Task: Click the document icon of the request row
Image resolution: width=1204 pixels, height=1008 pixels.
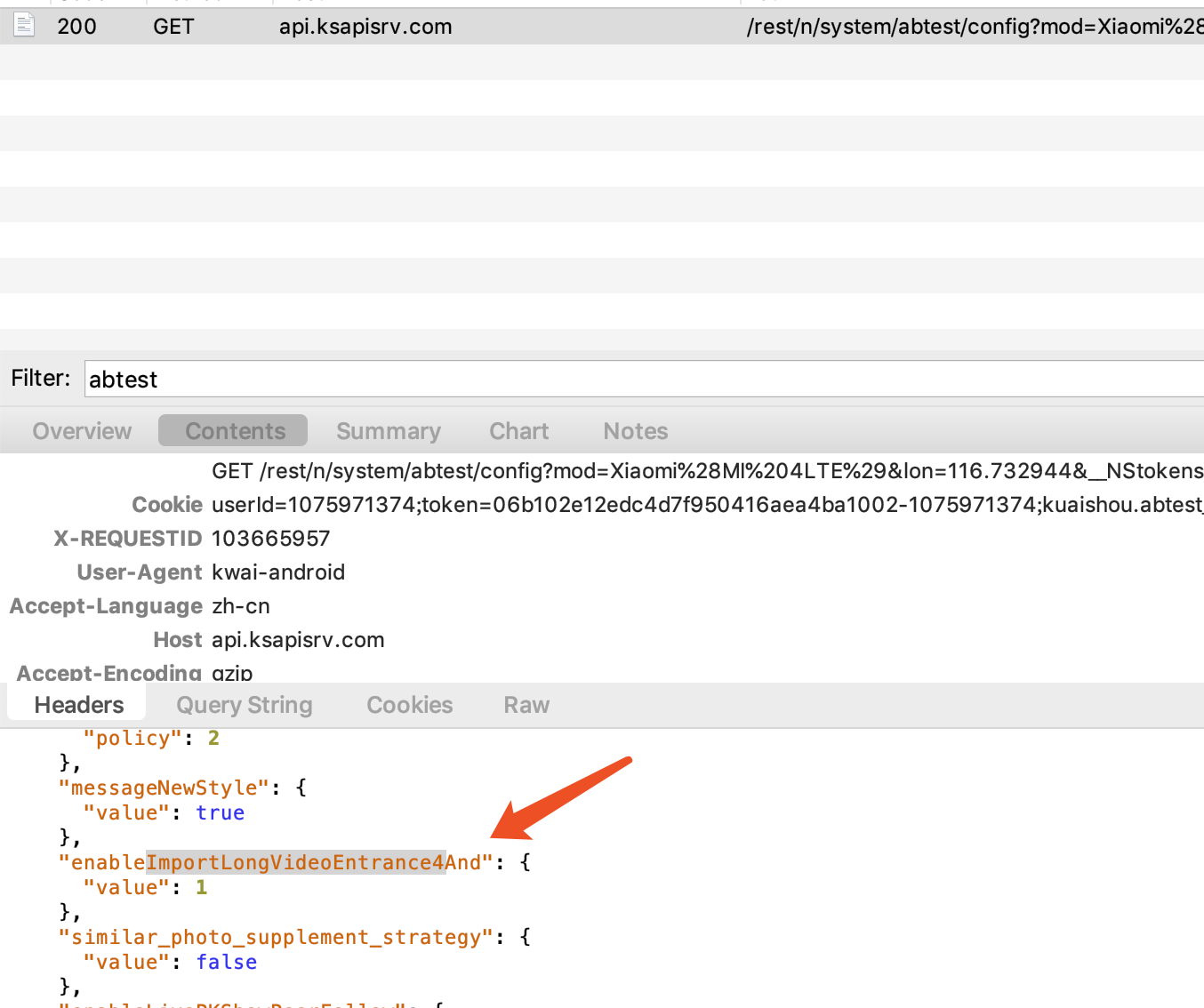Action: tap(24, 25)
